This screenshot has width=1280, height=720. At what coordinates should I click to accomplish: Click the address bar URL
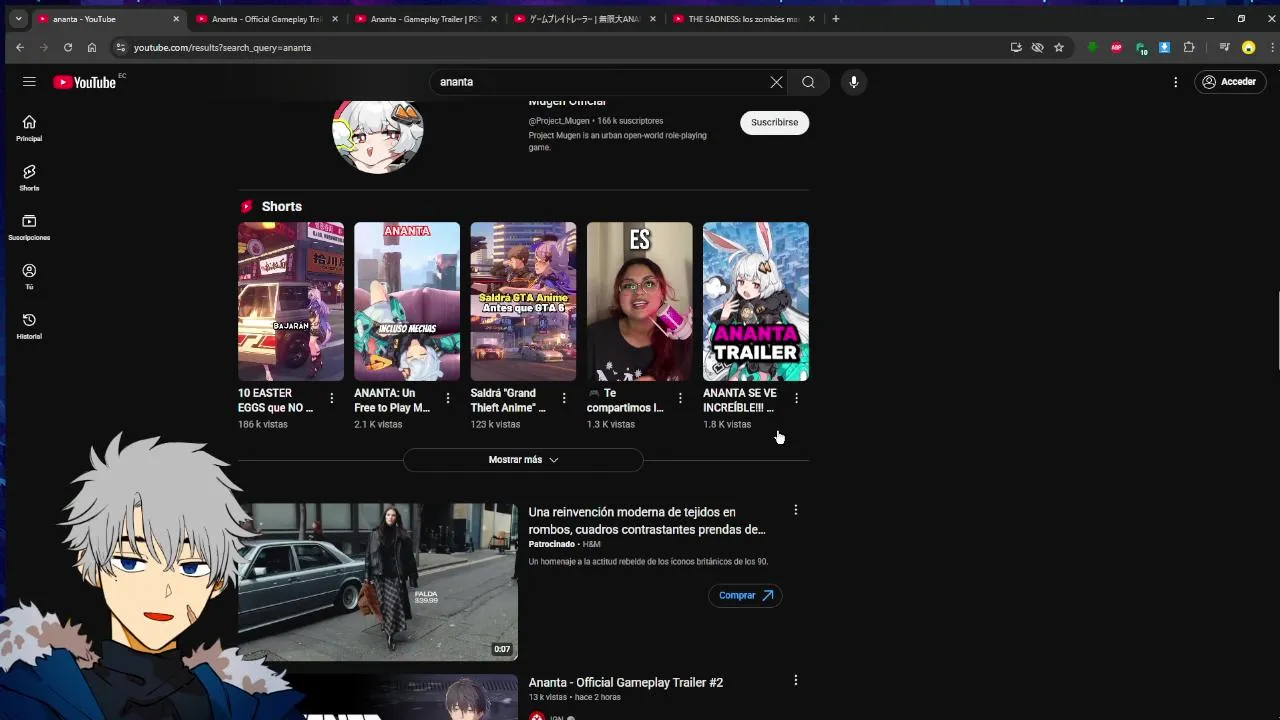pos(222,47)
